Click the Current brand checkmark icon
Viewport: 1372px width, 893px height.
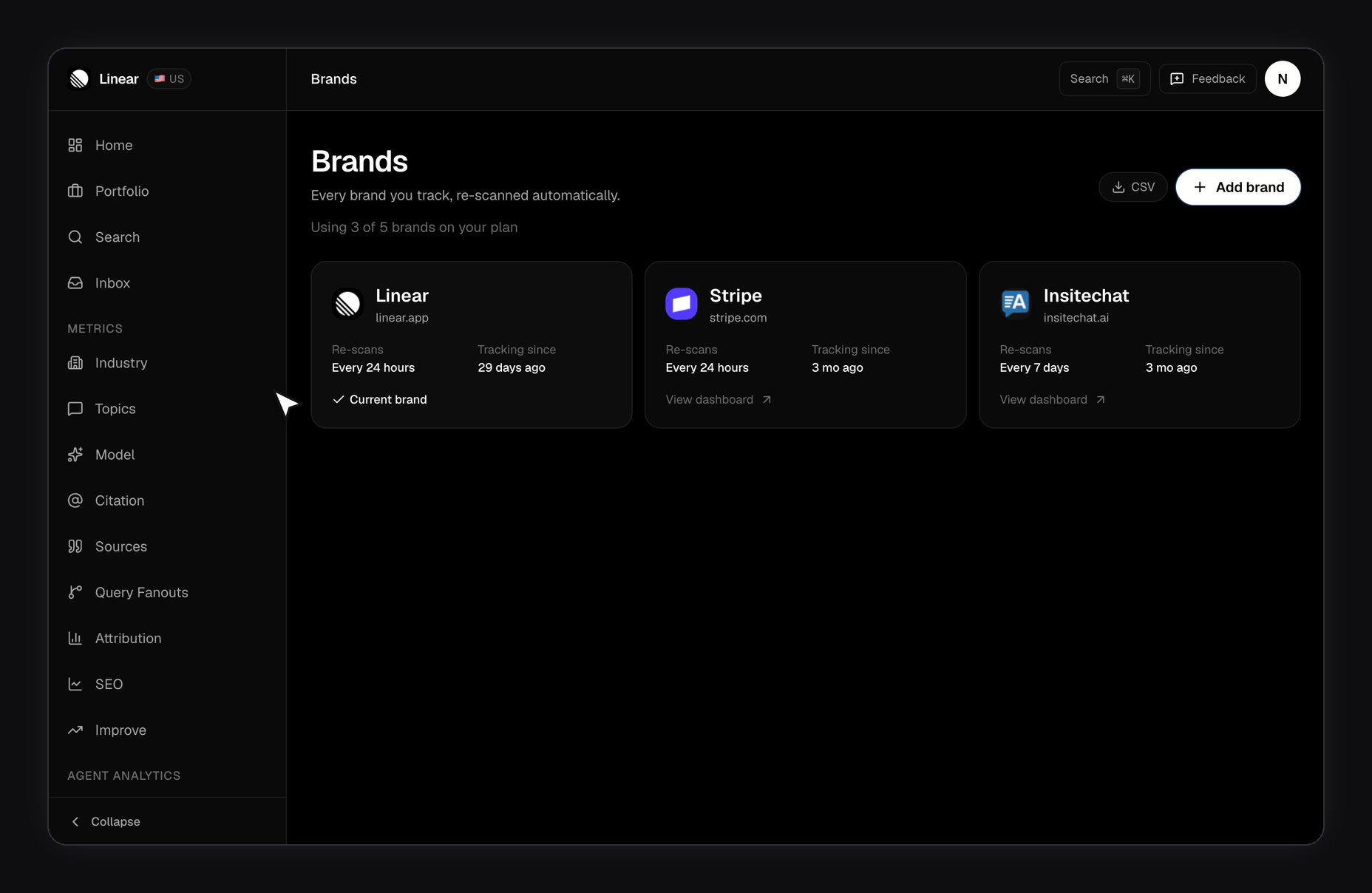[339, 399]
